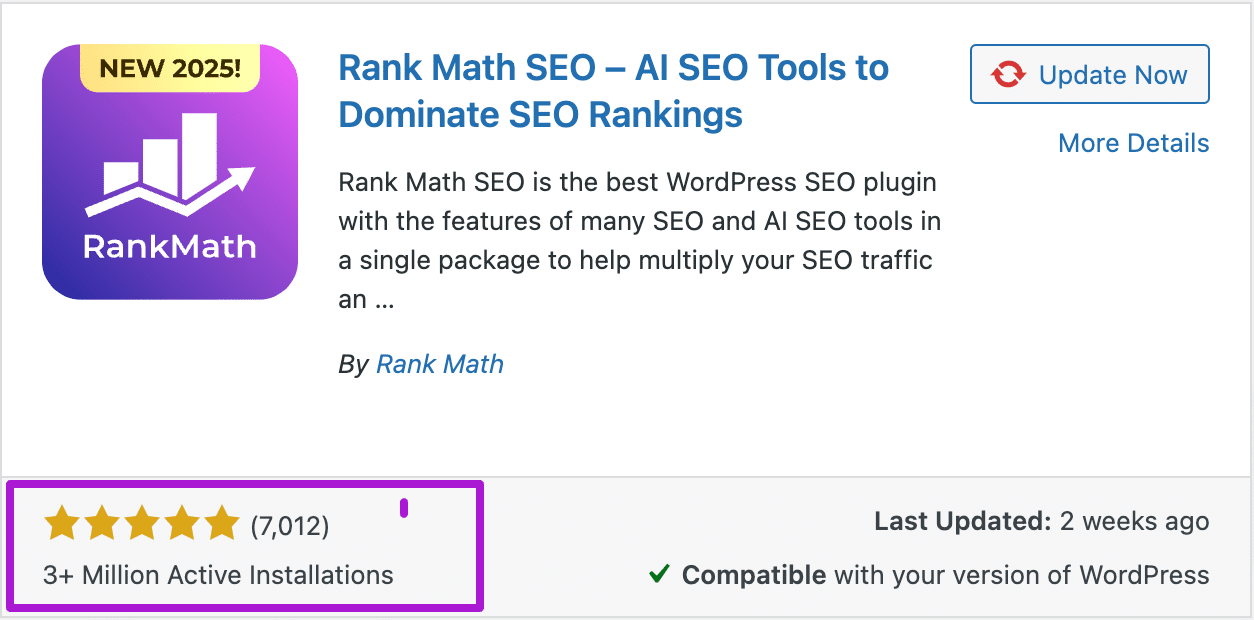This screenshot has height=620, width=1254.
Task: Open the plugin with the Update Now button
Action: click(x=1089, y=73)
